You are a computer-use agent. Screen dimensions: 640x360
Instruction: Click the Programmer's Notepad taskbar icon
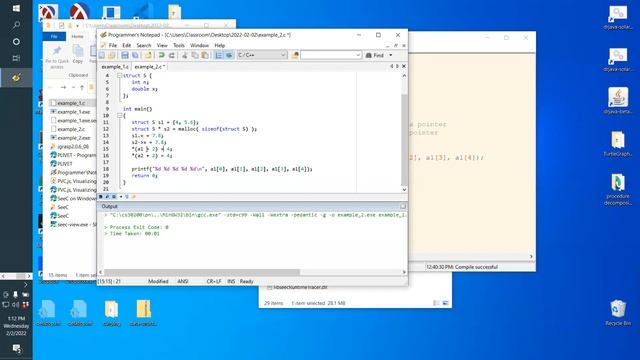point(16,77)
